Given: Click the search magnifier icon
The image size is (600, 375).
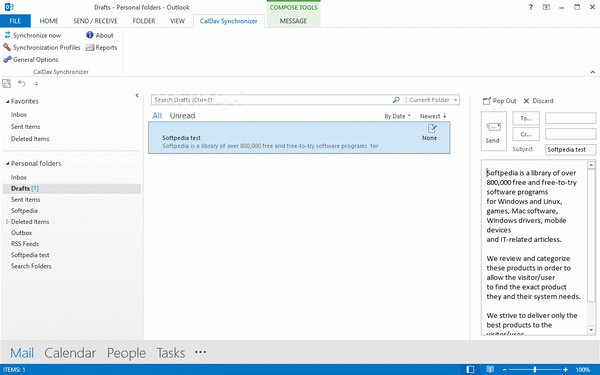Looking at the screenshot, I should tap(396, 100).
